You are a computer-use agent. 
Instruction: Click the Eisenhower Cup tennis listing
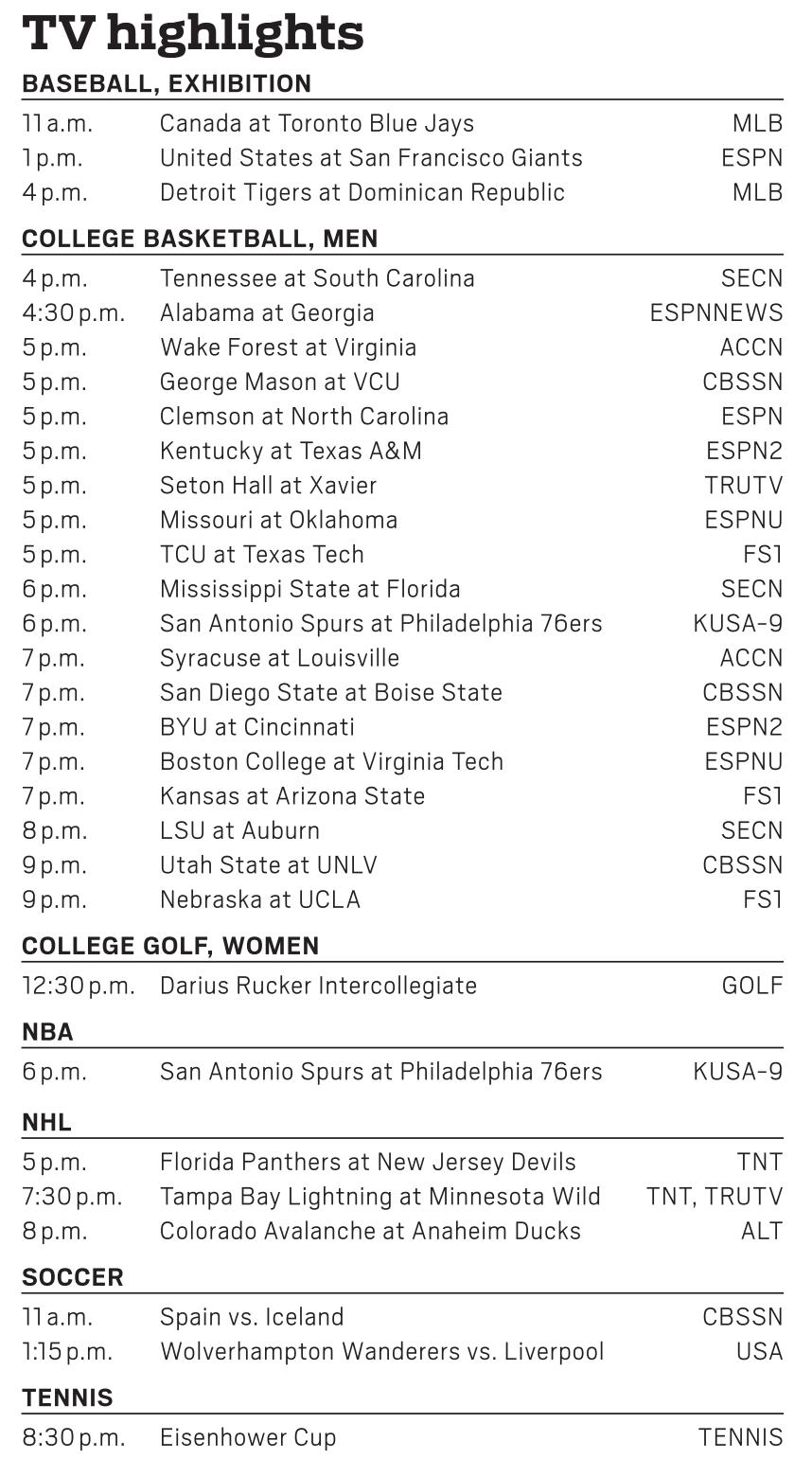pyautogui.click(x=248, y=1437)
